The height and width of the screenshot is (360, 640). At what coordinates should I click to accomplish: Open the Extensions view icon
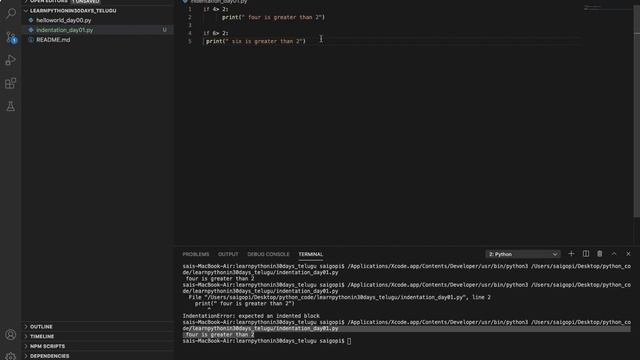[11, 83]
